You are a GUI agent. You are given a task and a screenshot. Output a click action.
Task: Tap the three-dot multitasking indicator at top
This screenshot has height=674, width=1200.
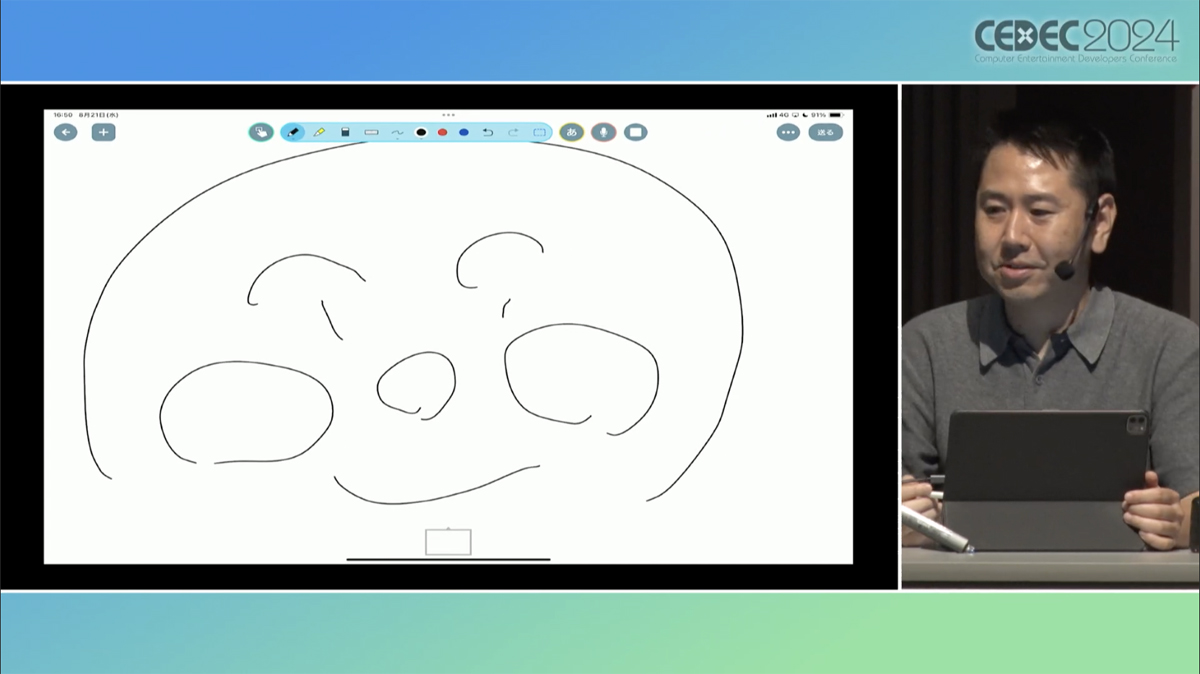point(448,115)
